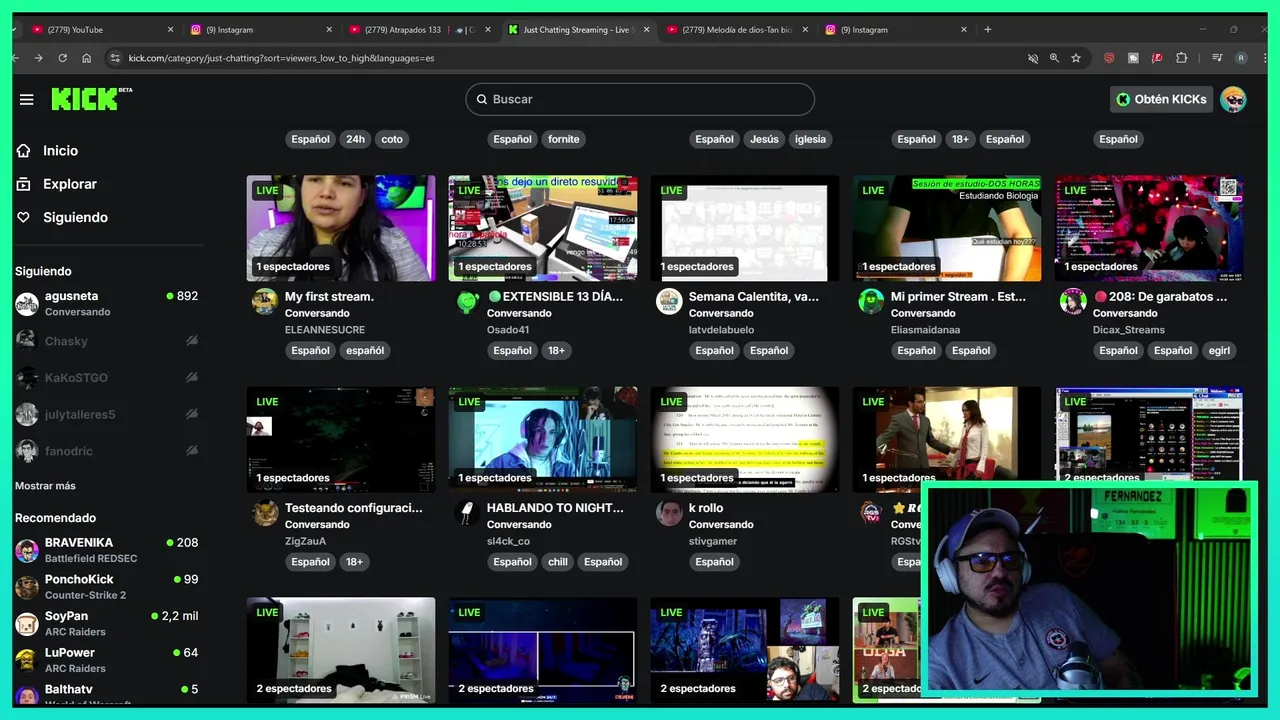Click stivgamer channel avatar

(669, 513)
